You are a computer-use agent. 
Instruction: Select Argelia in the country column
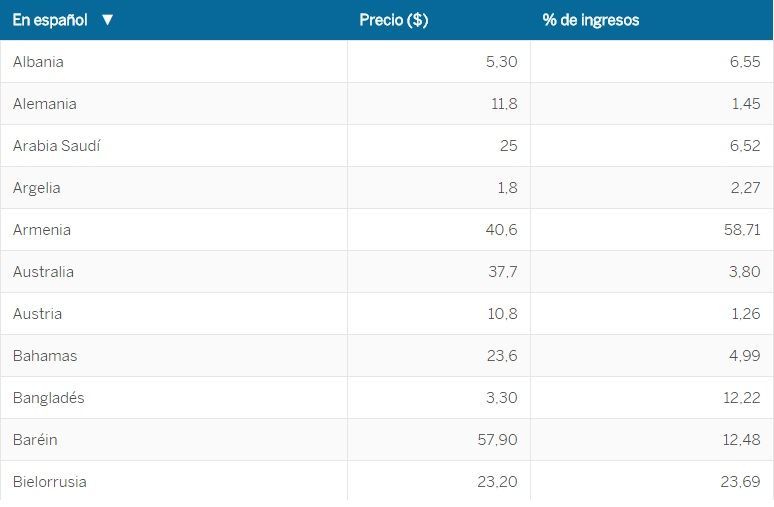pyautogui.click(x=36, y=188)
